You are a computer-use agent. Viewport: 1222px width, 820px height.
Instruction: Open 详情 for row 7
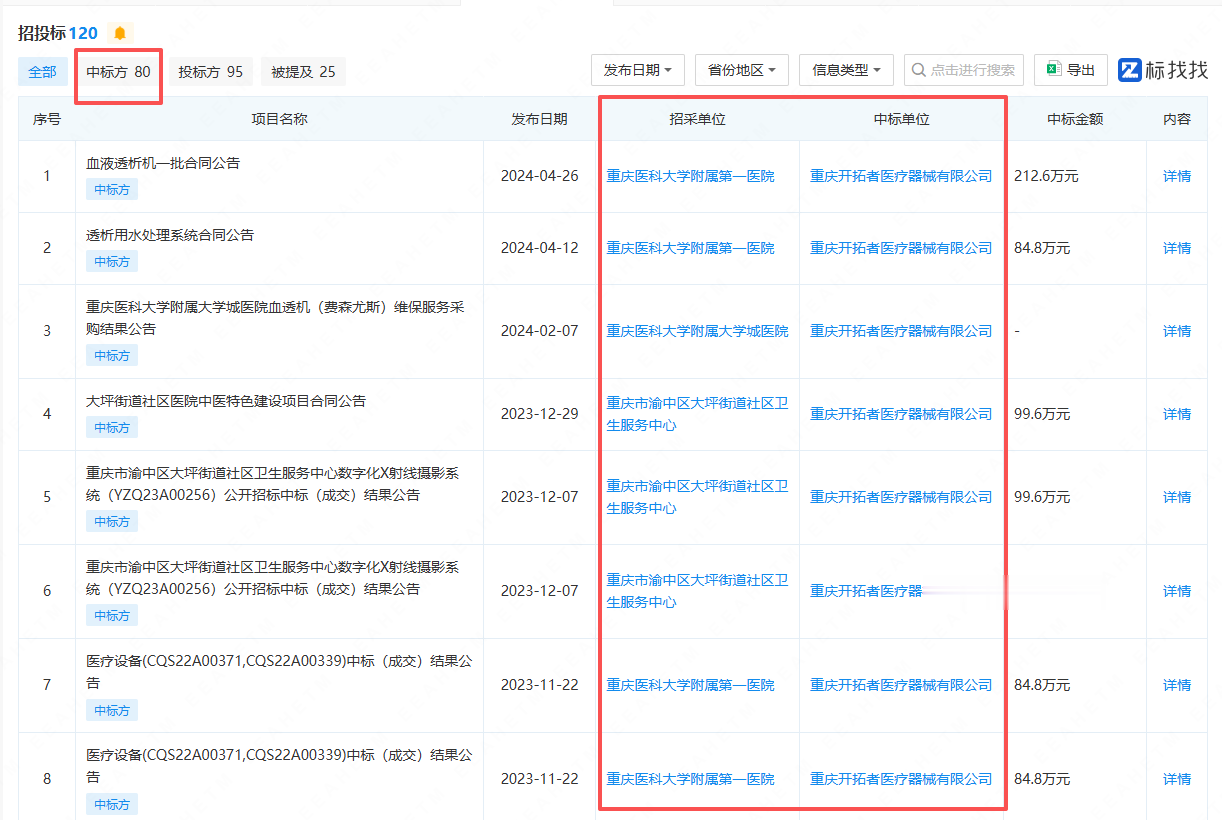[1177, 685]
